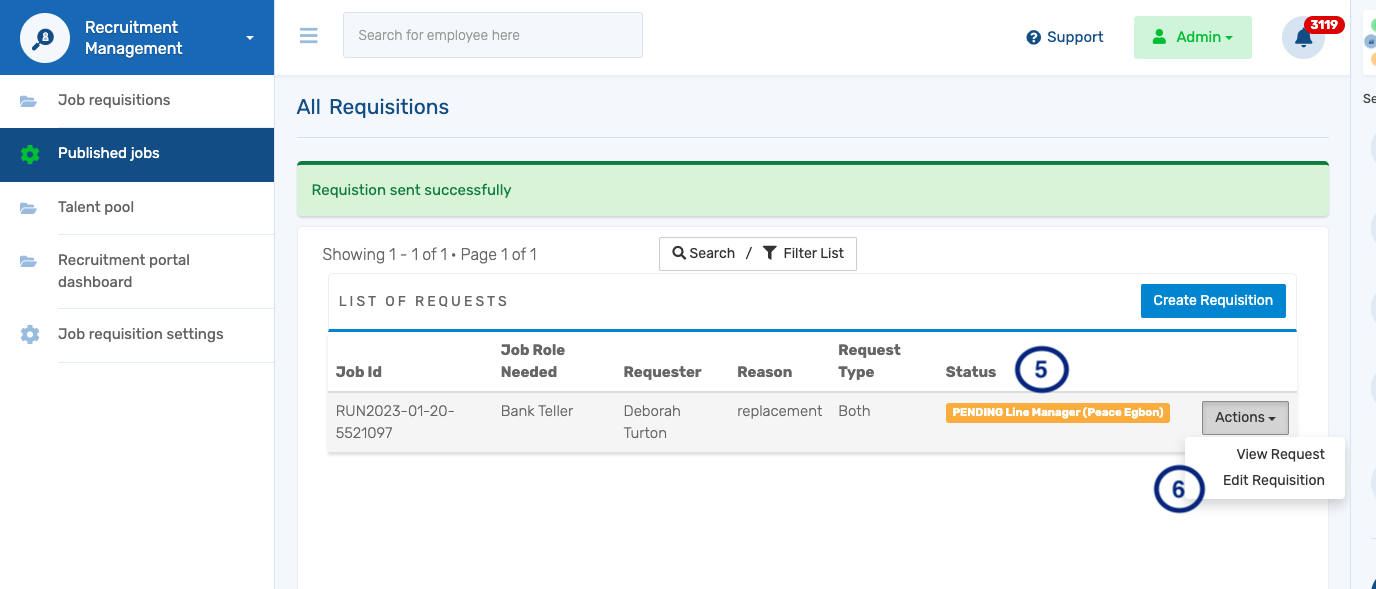Click the Support question mark icon

click(x=1033, y=37)
